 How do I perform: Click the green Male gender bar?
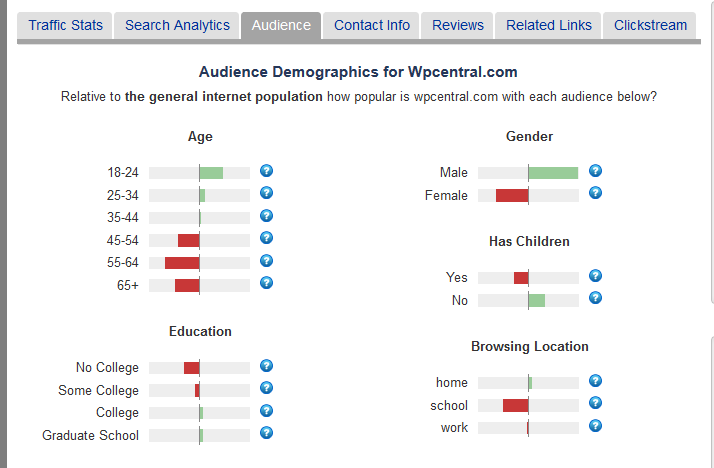click(553, 173)
